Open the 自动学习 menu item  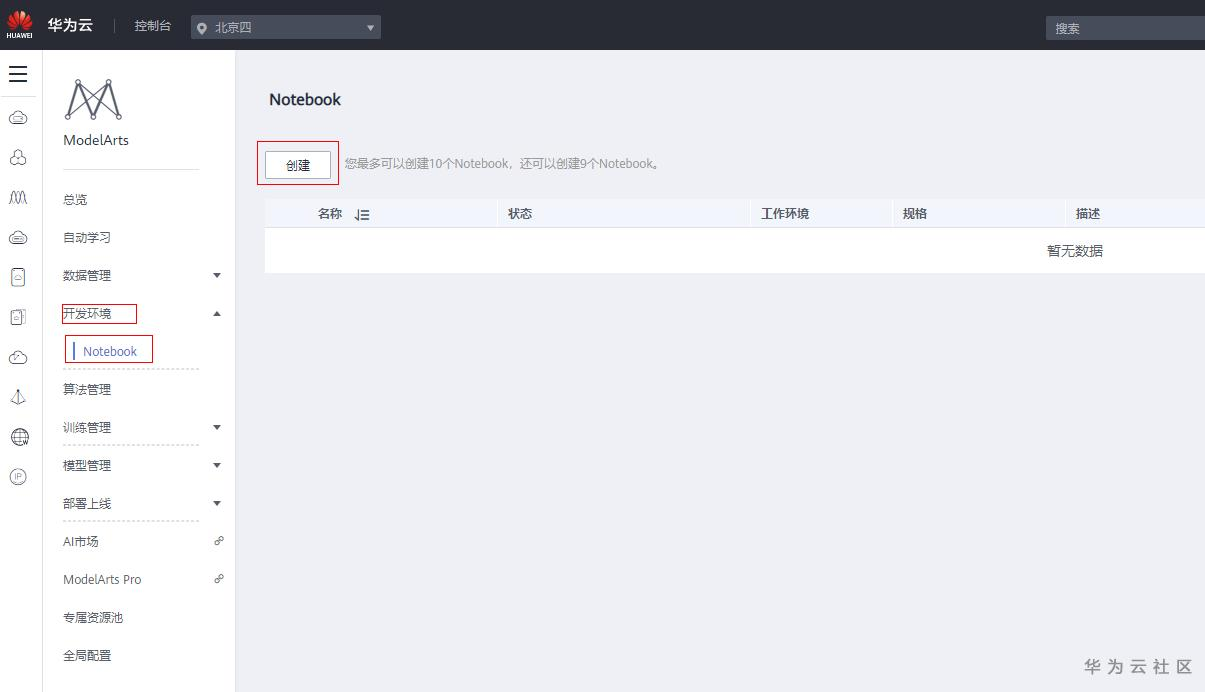87,237
